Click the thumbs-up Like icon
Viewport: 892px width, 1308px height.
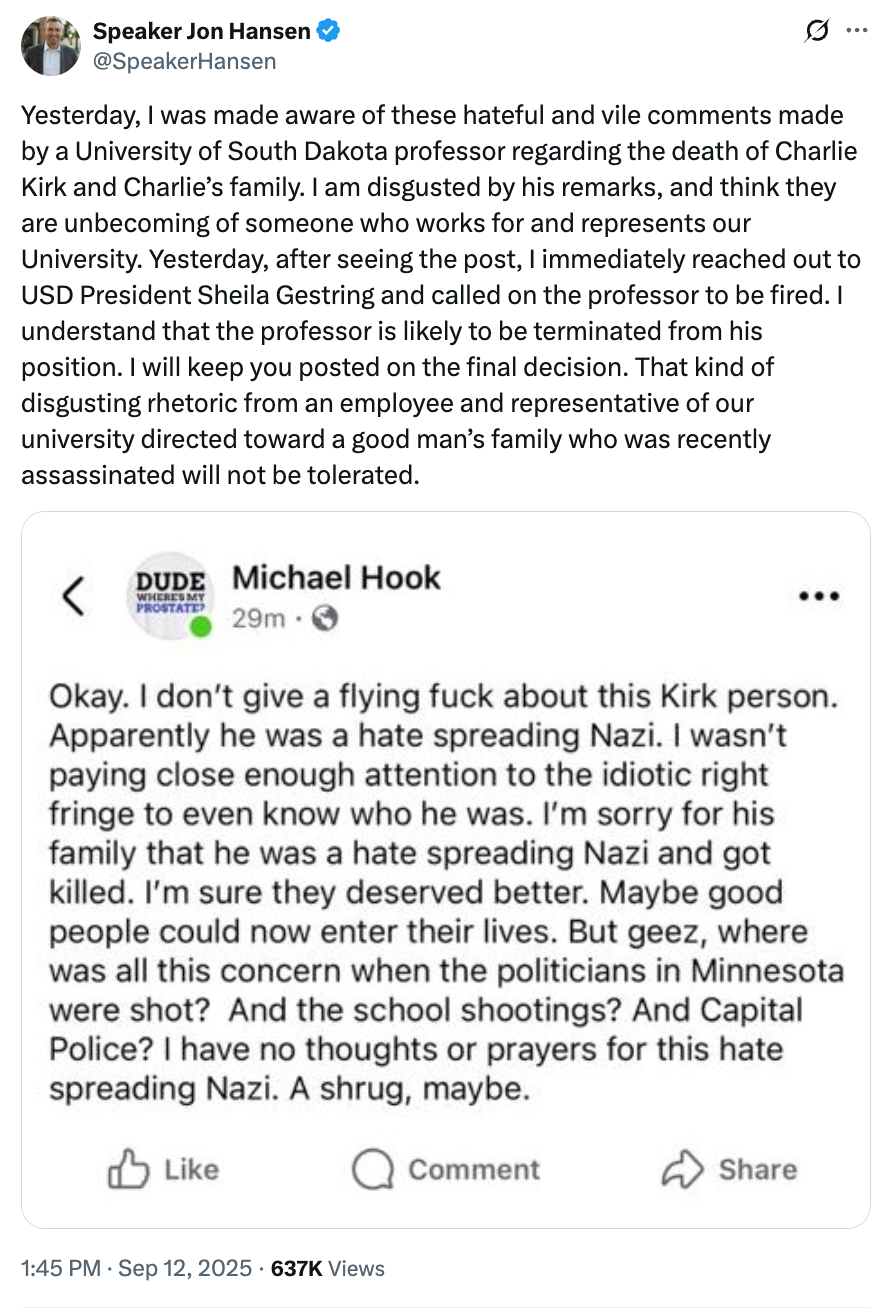click(129, 1169)
